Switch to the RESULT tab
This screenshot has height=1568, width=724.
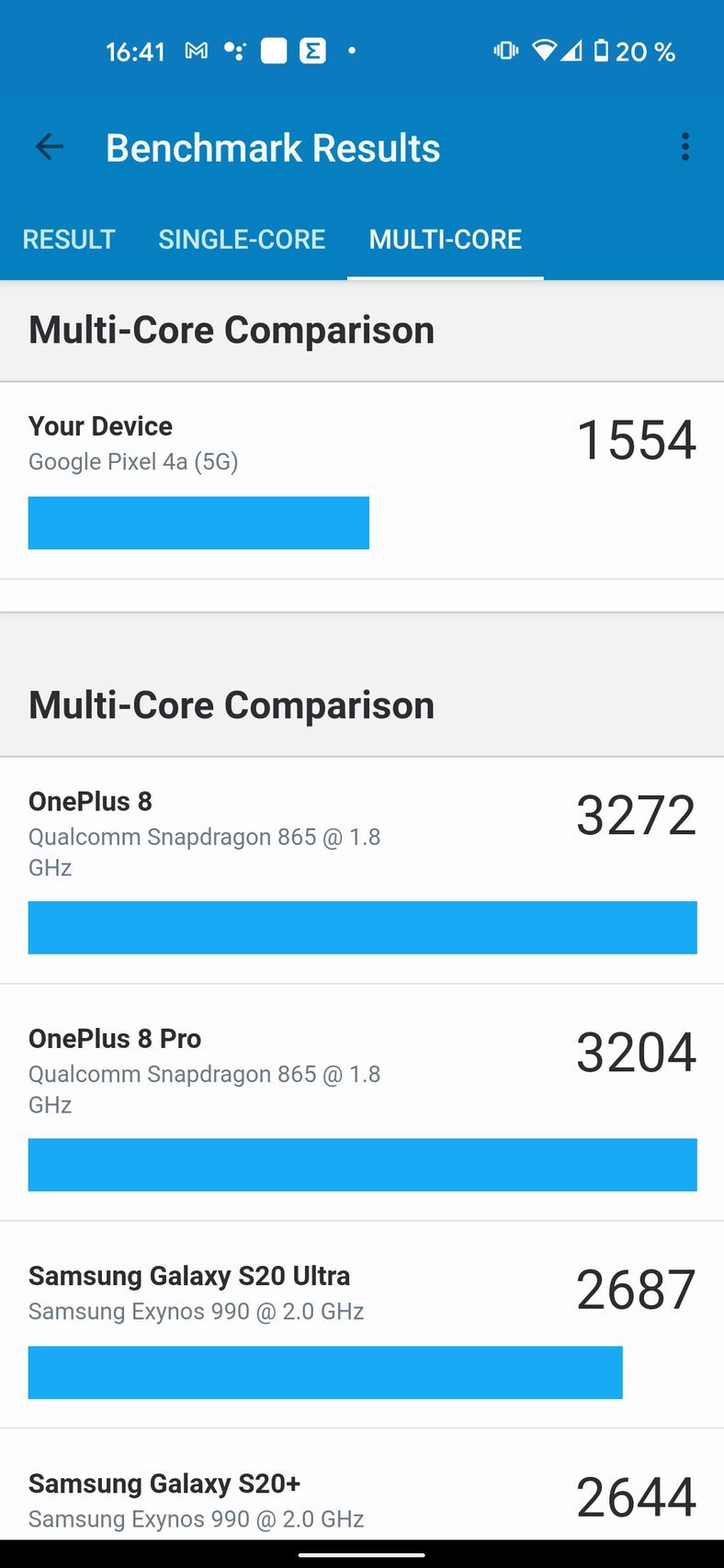click(69, 240)
